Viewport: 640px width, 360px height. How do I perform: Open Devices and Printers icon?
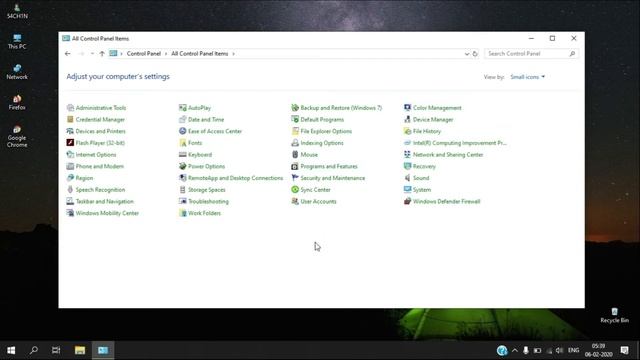(x=70, y=131)
